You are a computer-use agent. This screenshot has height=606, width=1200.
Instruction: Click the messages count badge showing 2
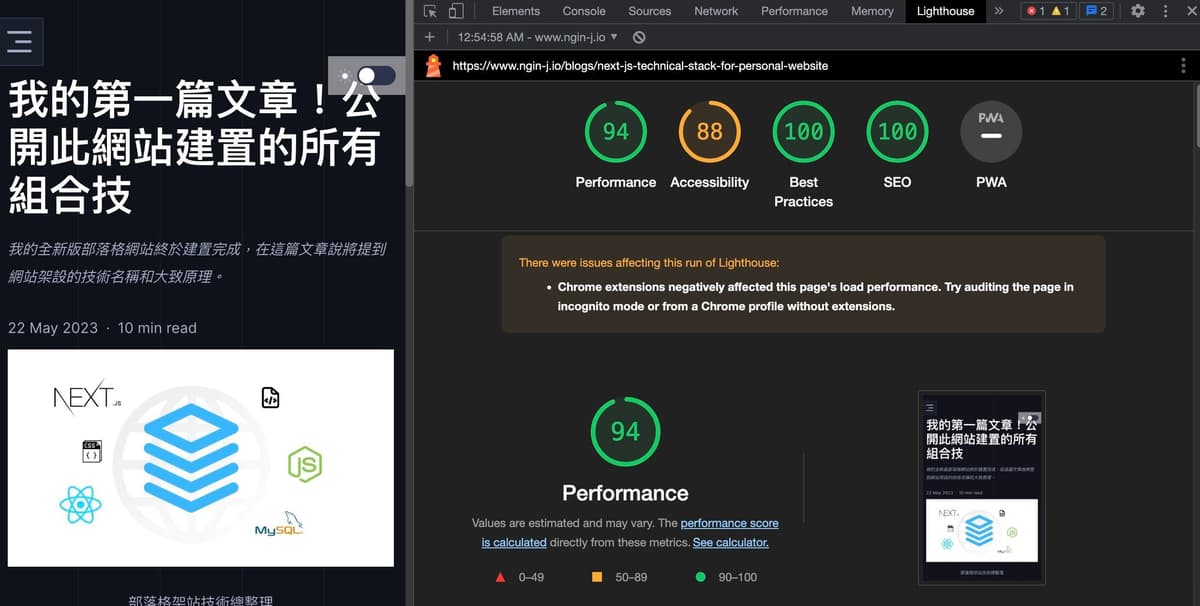click(1096, 11)
